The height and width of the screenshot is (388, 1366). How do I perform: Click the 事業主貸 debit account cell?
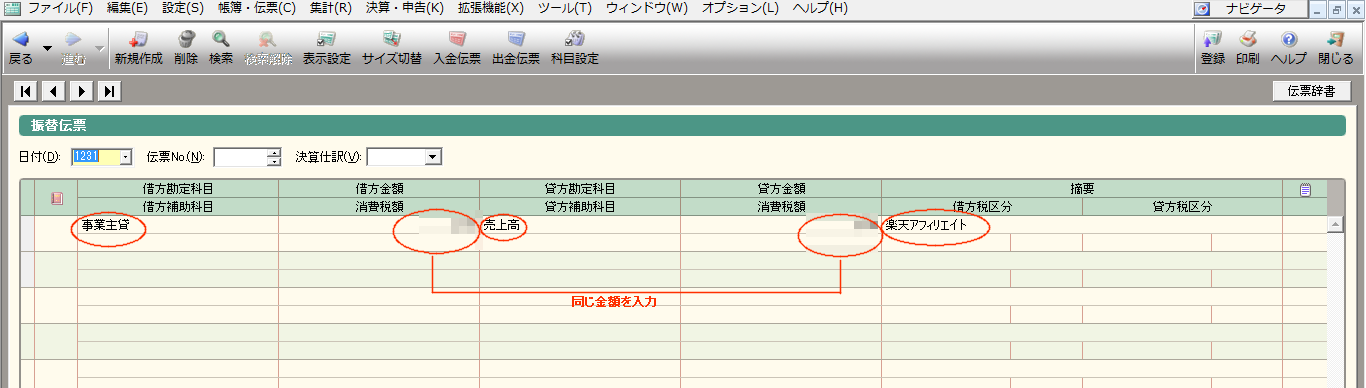(x=178, y=225)
